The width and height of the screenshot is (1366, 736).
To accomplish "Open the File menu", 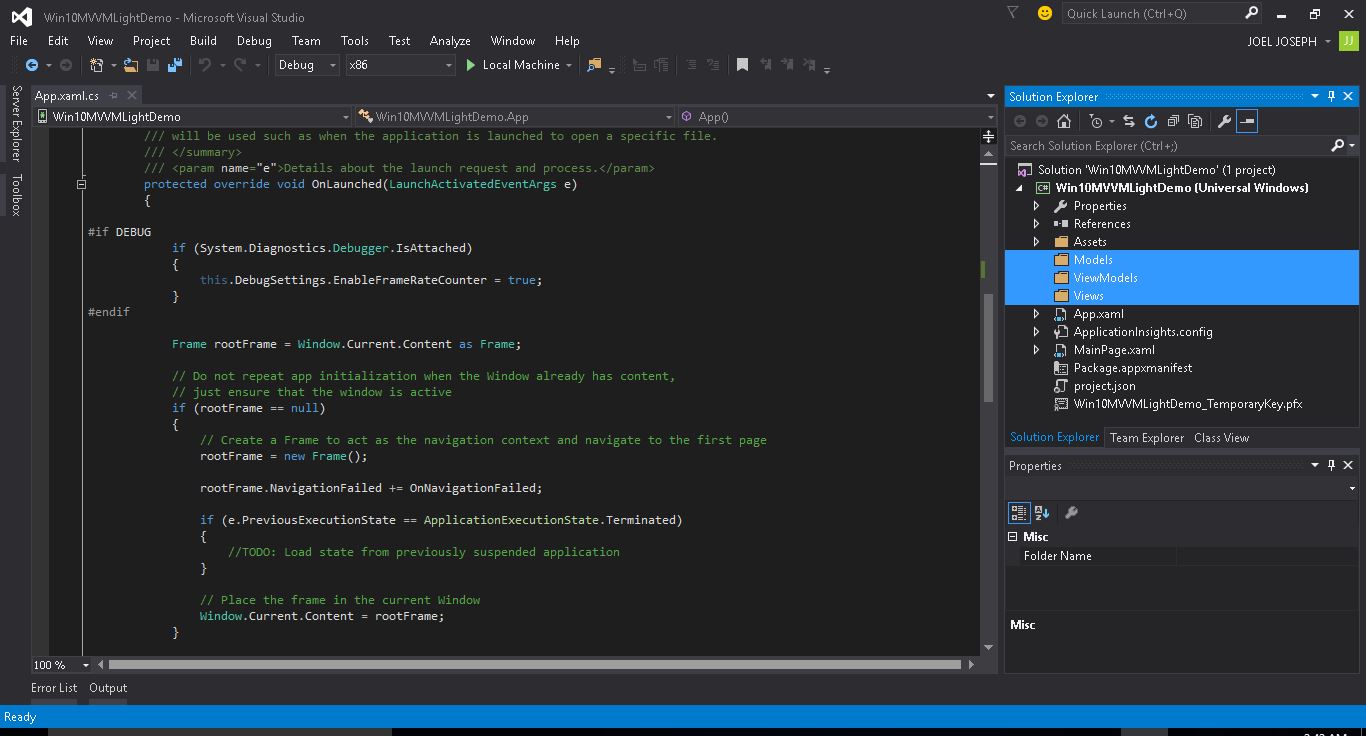I will (x=19, y=41).
